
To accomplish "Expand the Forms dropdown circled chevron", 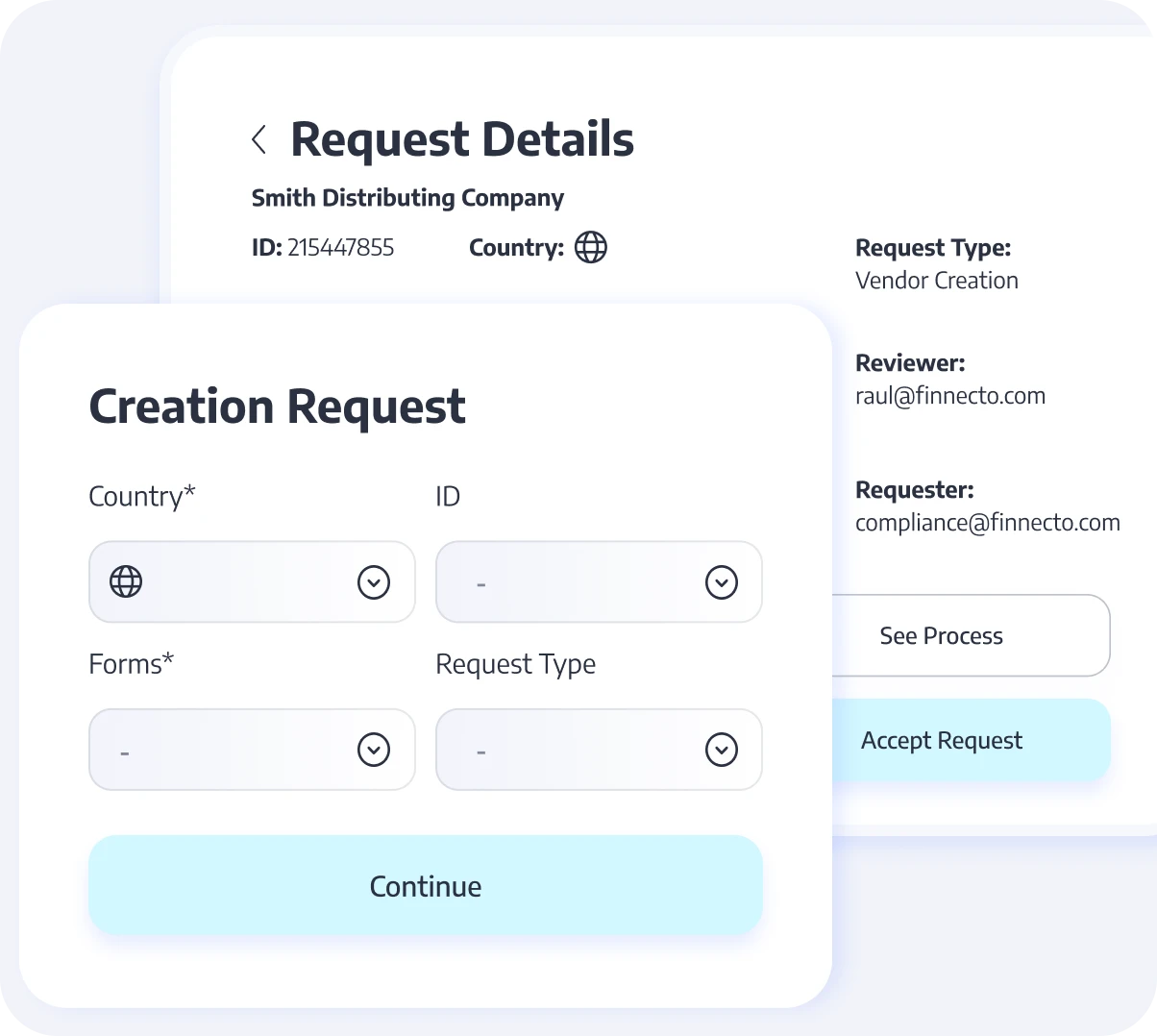I will [x=374, y=750].
